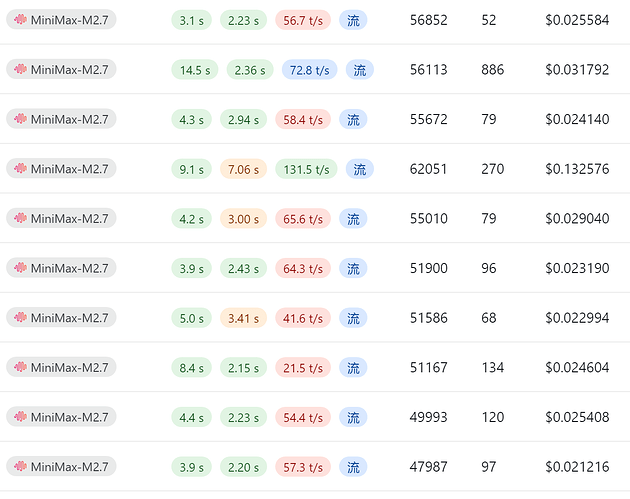Click the cost value $0.132576

[x=577, y=169]
